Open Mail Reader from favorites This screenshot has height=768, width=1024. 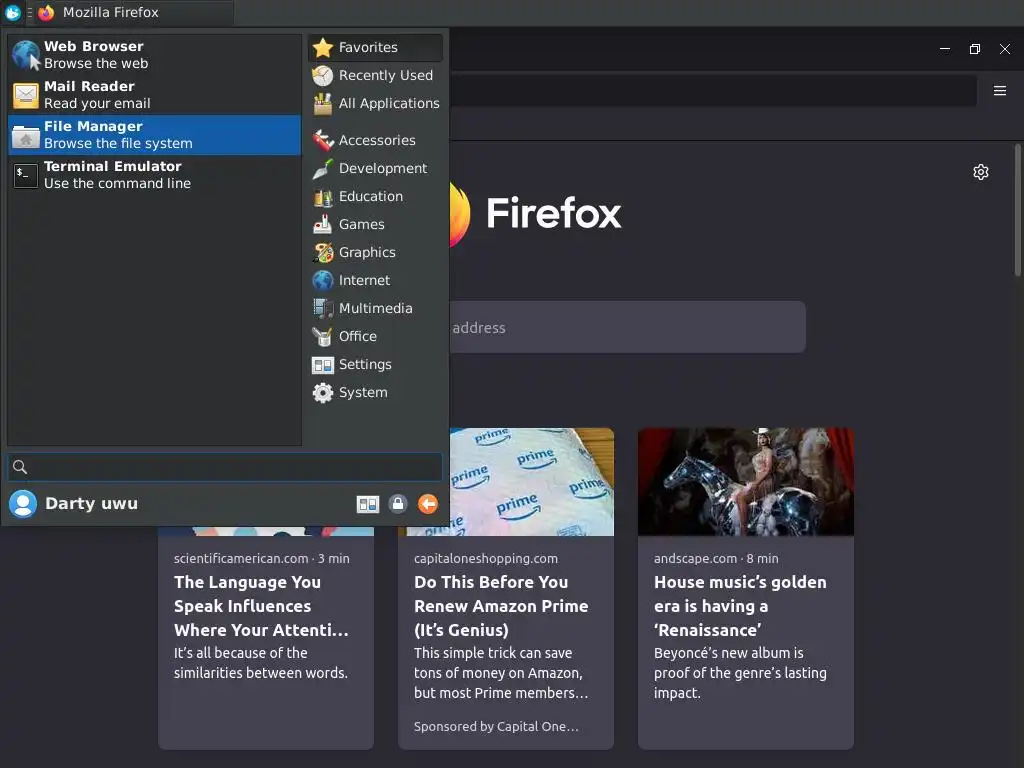[154, 95]
